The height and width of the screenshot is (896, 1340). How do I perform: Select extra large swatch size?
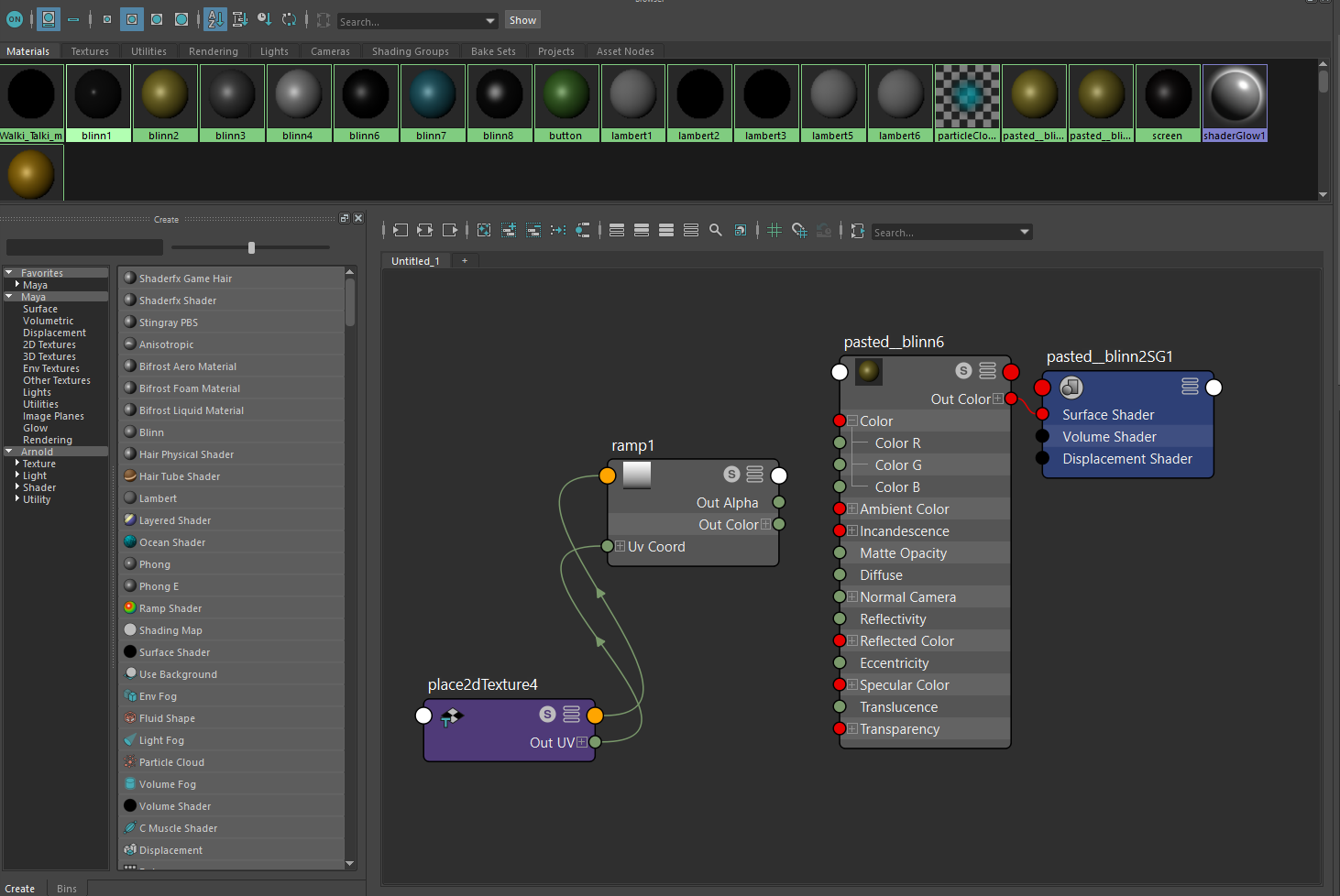[181, 19]
